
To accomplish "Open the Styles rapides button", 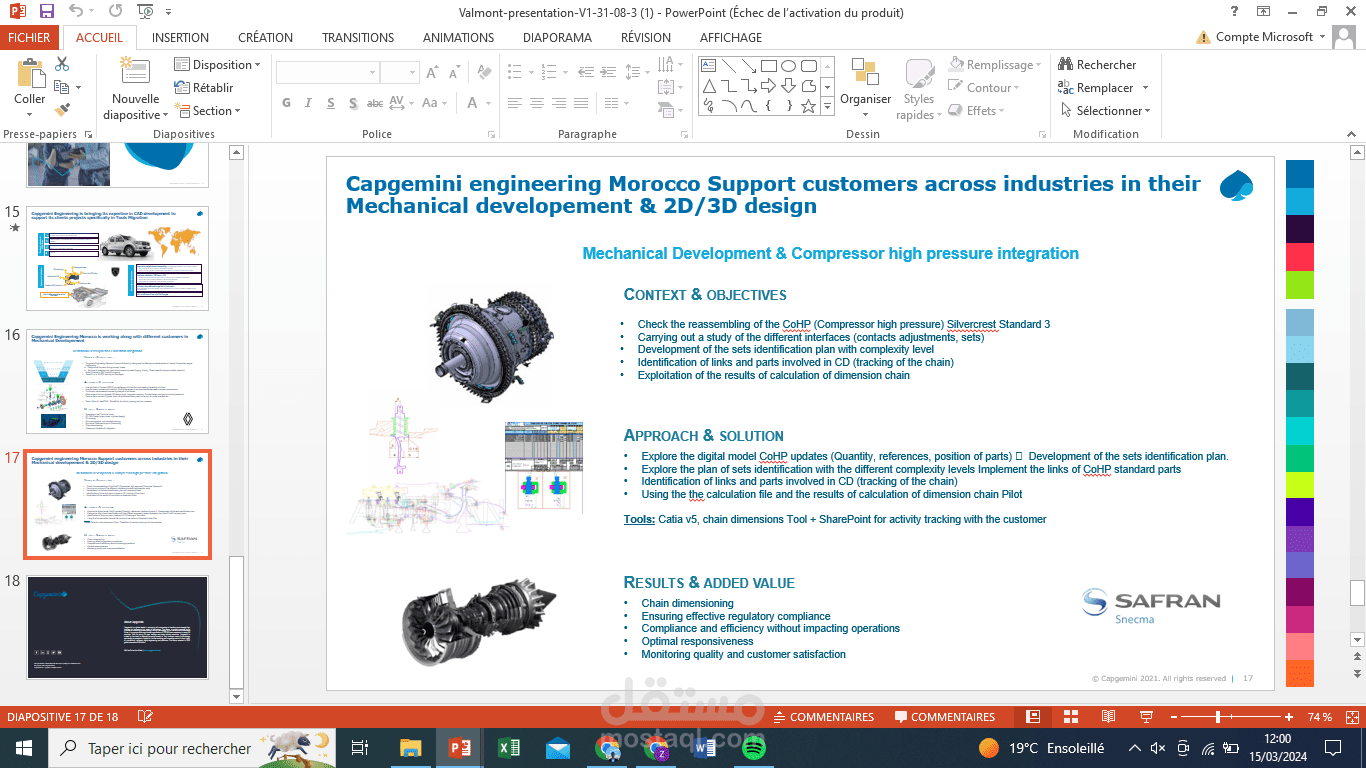I will click(x=919, y=90).
